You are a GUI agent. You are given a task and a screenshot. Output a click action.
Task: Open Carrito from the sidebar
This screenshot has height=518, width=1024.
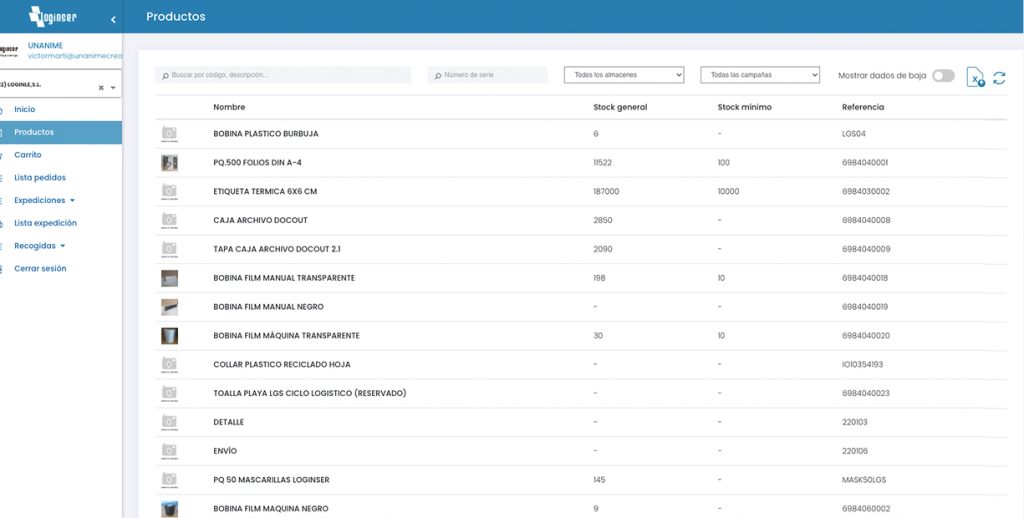[x=28, y=155]
